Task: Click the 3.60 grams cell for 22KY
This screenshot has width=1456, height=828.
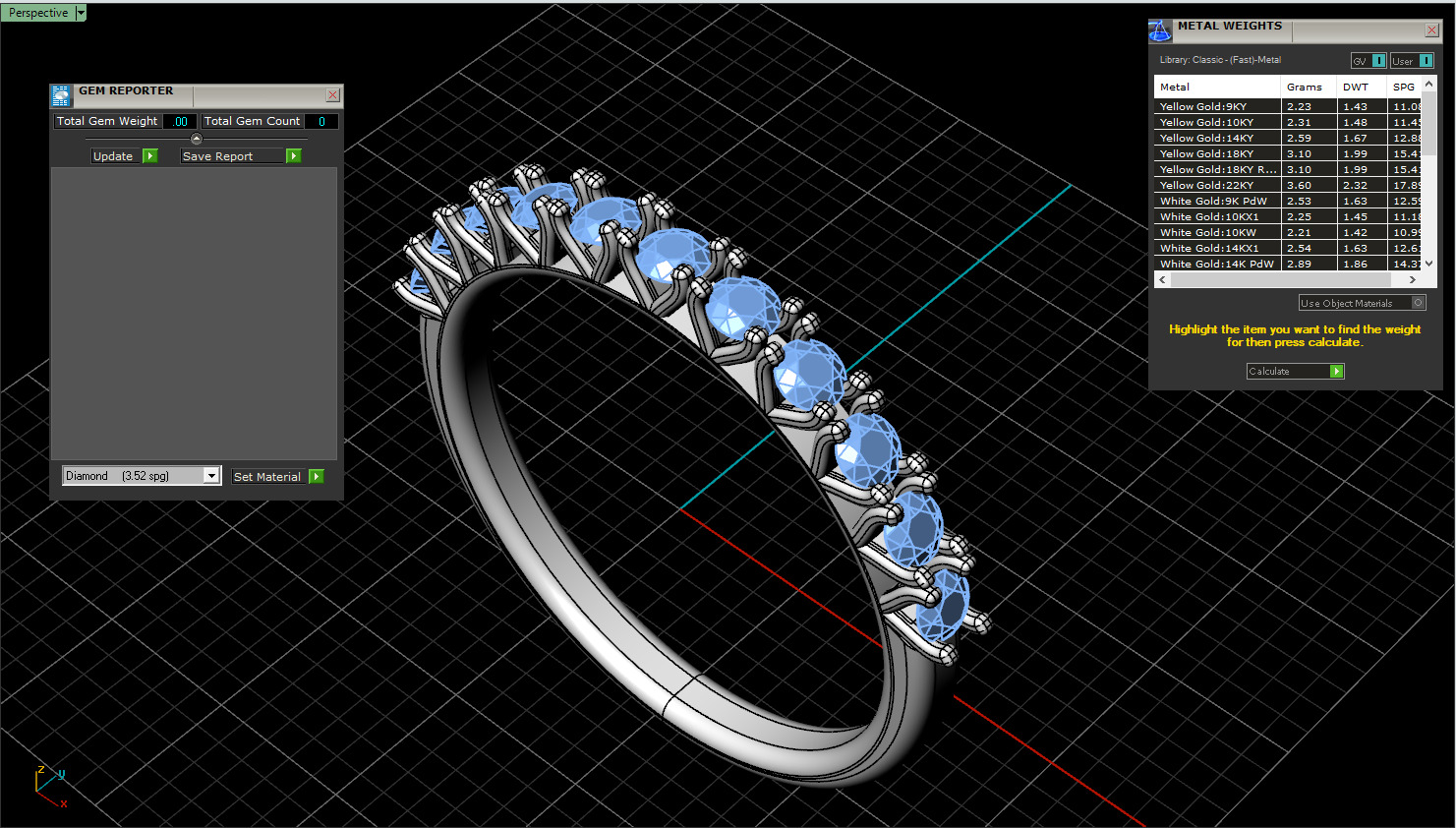Action: pos(1309,185)
